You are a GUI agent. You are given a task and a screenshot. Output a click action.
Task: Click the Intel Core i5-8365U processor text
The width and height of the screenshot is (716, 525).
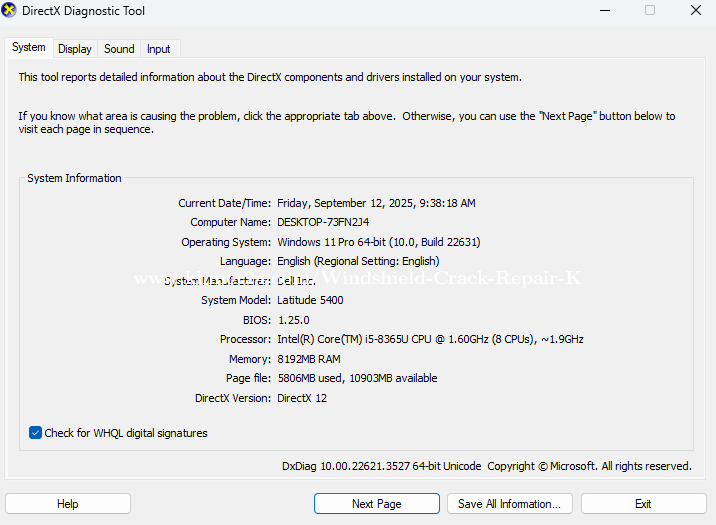430,339
